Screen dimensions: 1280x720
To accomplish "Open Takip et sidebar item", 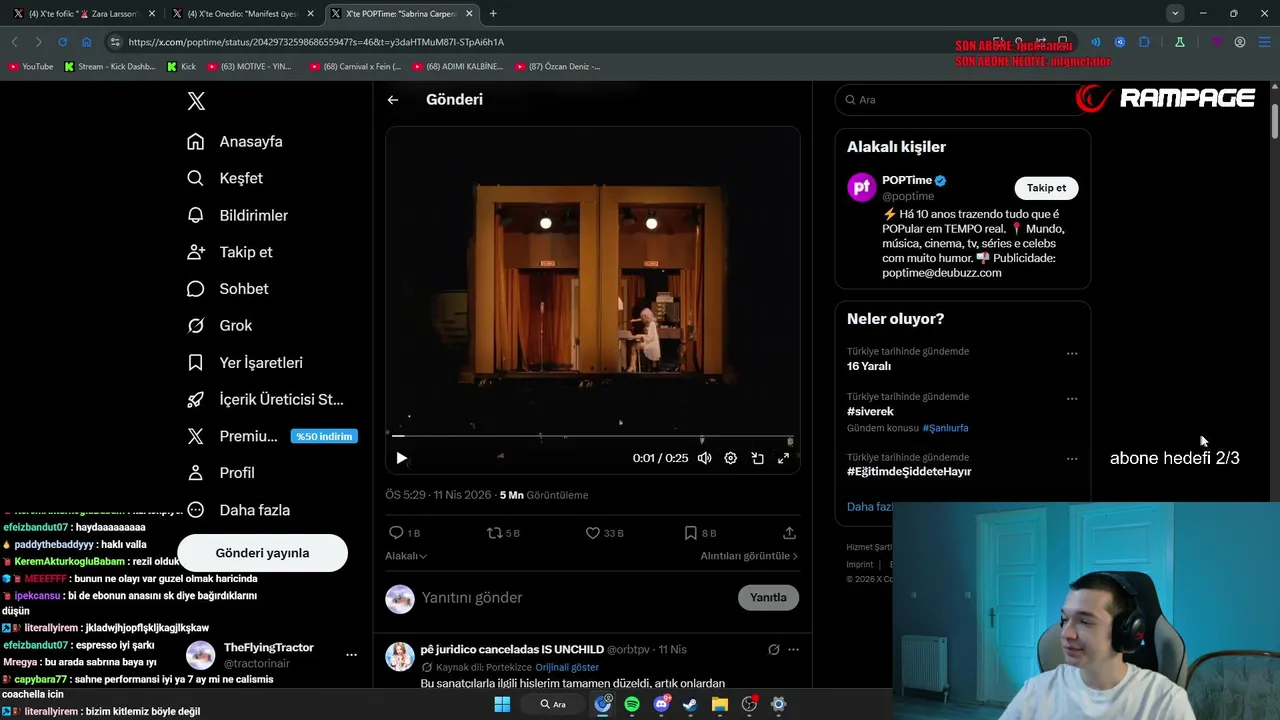I will (x=229, y=252).
